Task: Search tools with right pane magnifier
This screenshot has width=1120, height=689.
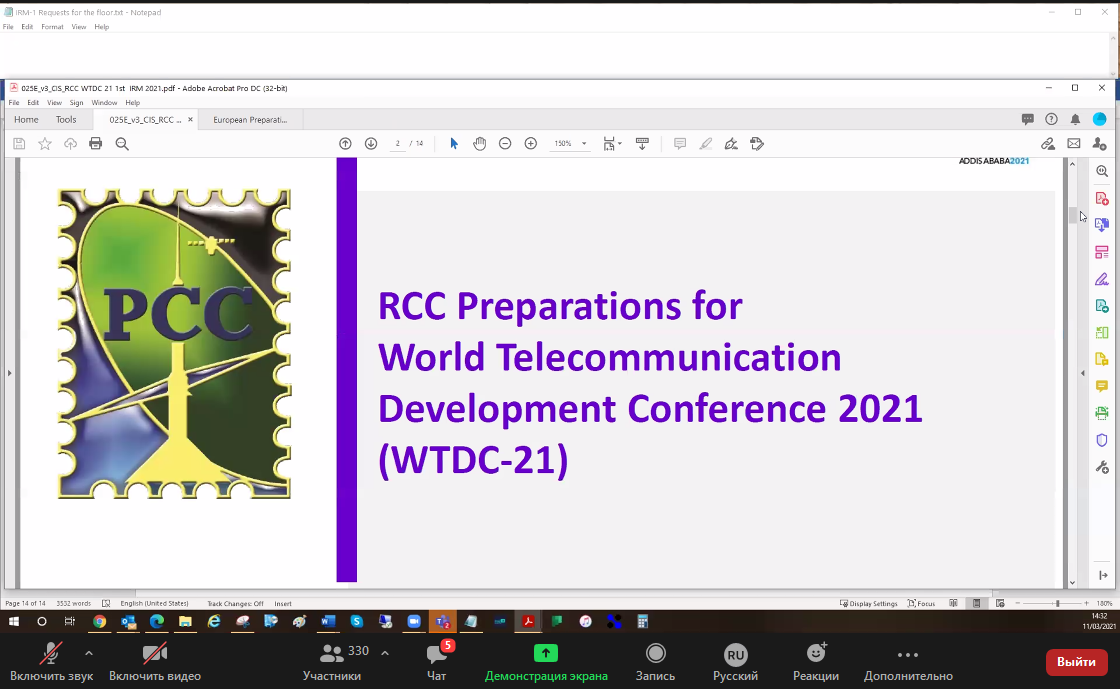Action: click(x=1102, y=171)
